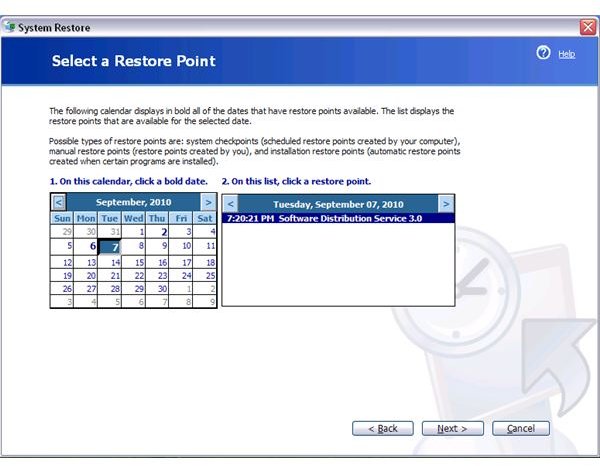Click date 22 in the calendar
The height and width of the screenshot is (466, 600).
[134, 275]
